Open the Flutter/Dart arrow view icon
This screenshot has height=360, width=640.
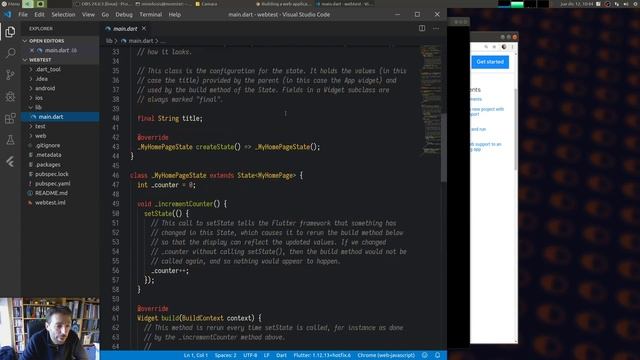click(x=10, y=162)
